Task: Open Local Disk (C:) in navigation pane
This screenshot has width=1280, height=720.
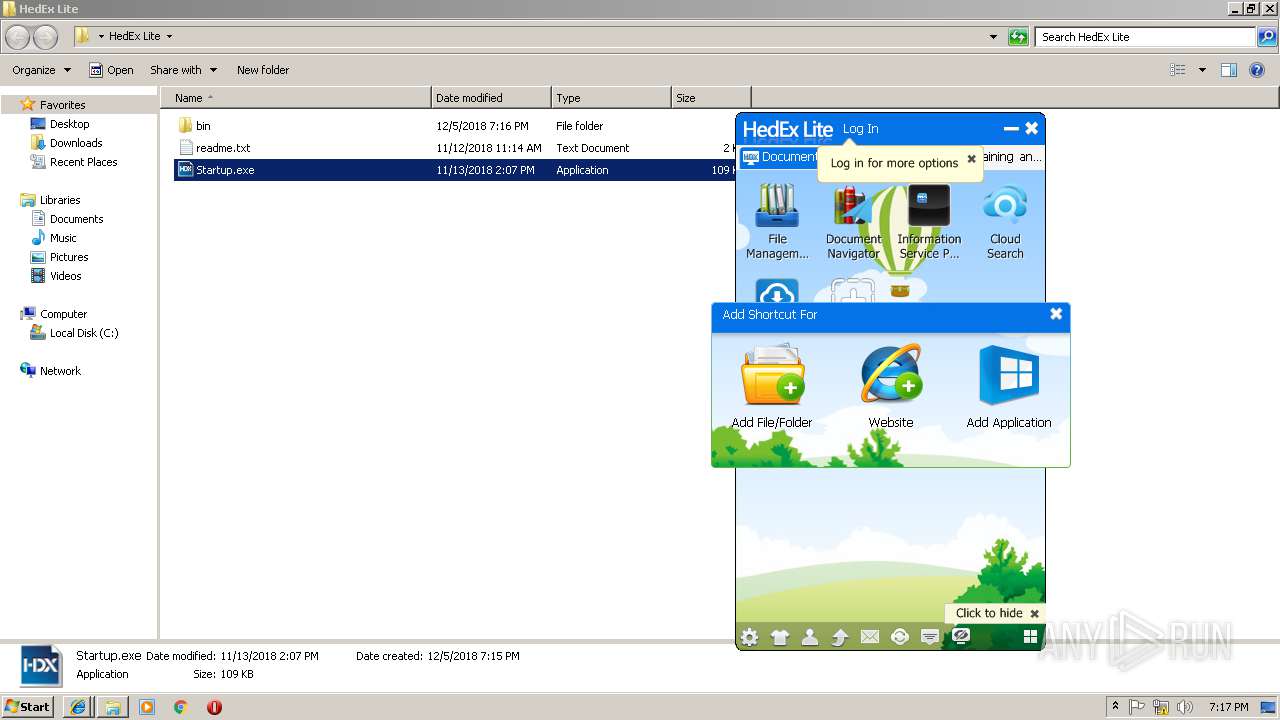Action: (84, 333)
